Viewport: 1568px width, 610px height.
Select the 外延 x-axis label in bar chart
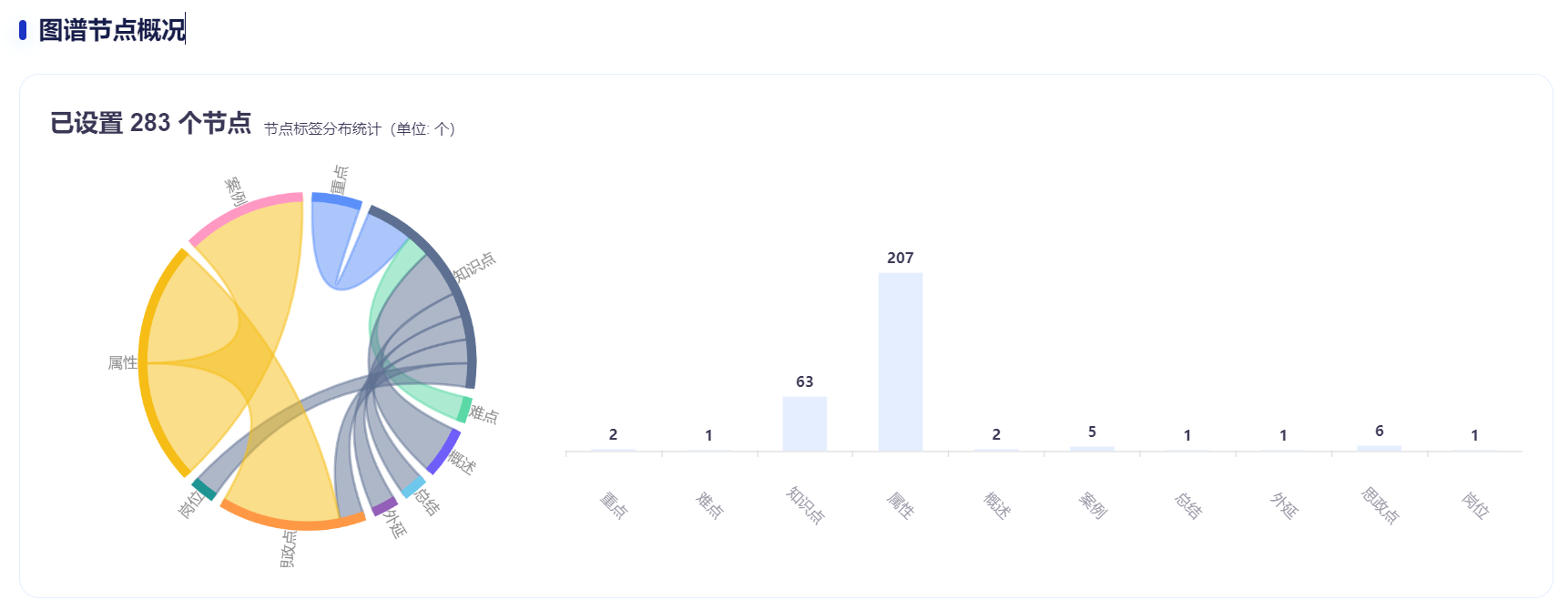[1283, 504]
